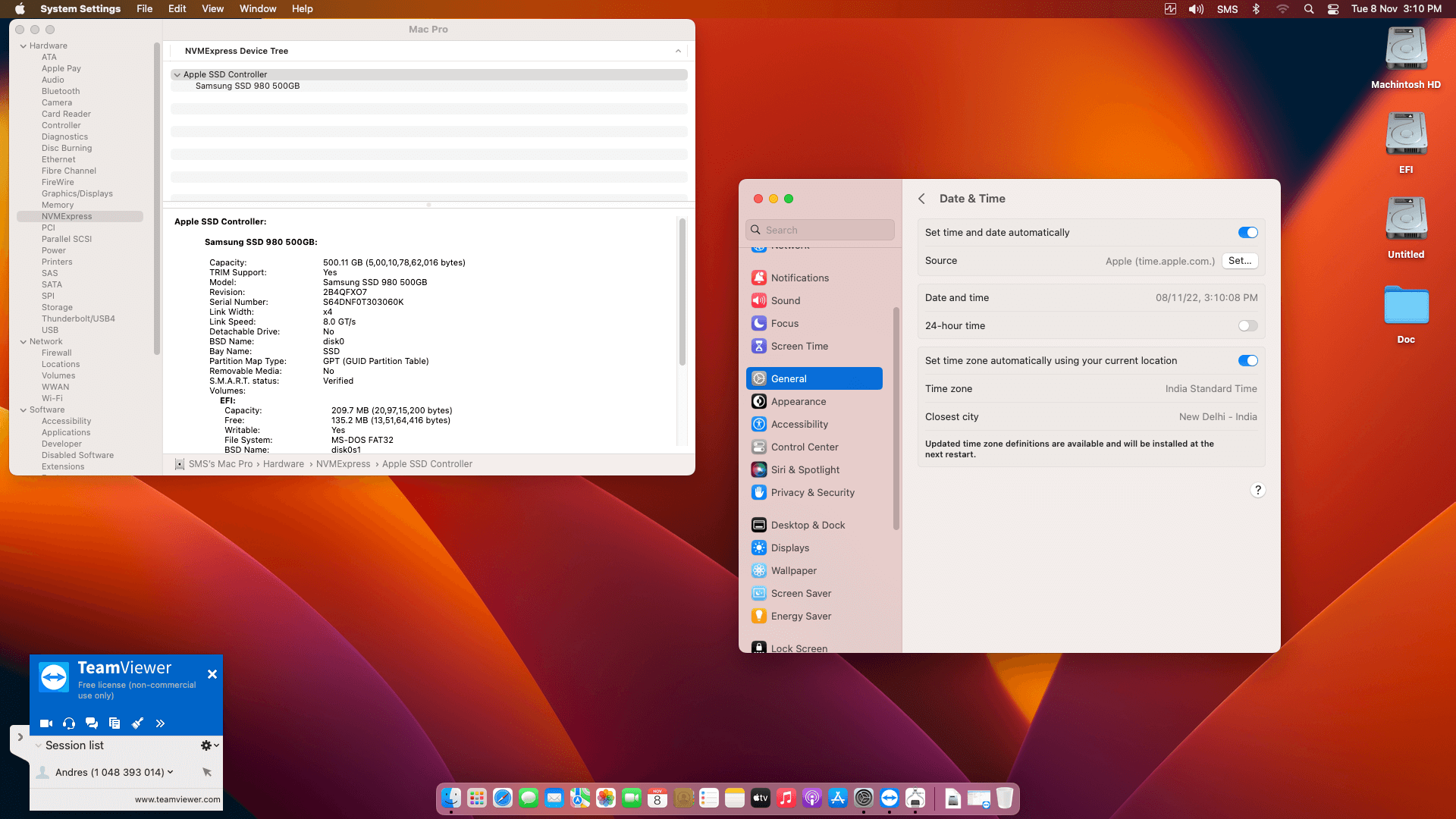Screen dimensions: 1456x819
Task: Click the remote pointer arrow beside Andres
Action: coord(207,772)
